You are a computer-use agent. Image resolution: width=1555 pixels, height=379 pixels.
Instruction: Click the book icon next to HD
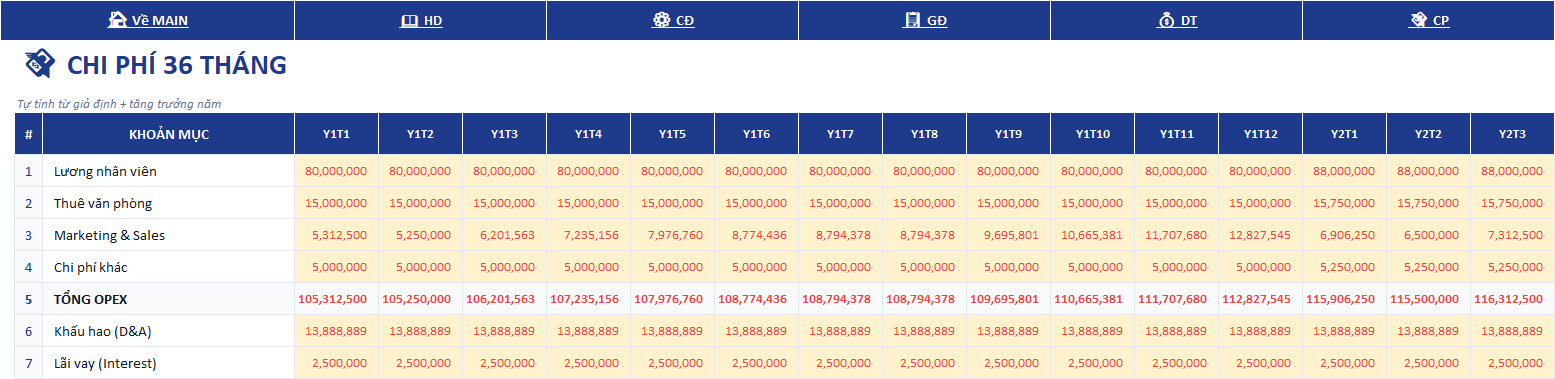409,20
